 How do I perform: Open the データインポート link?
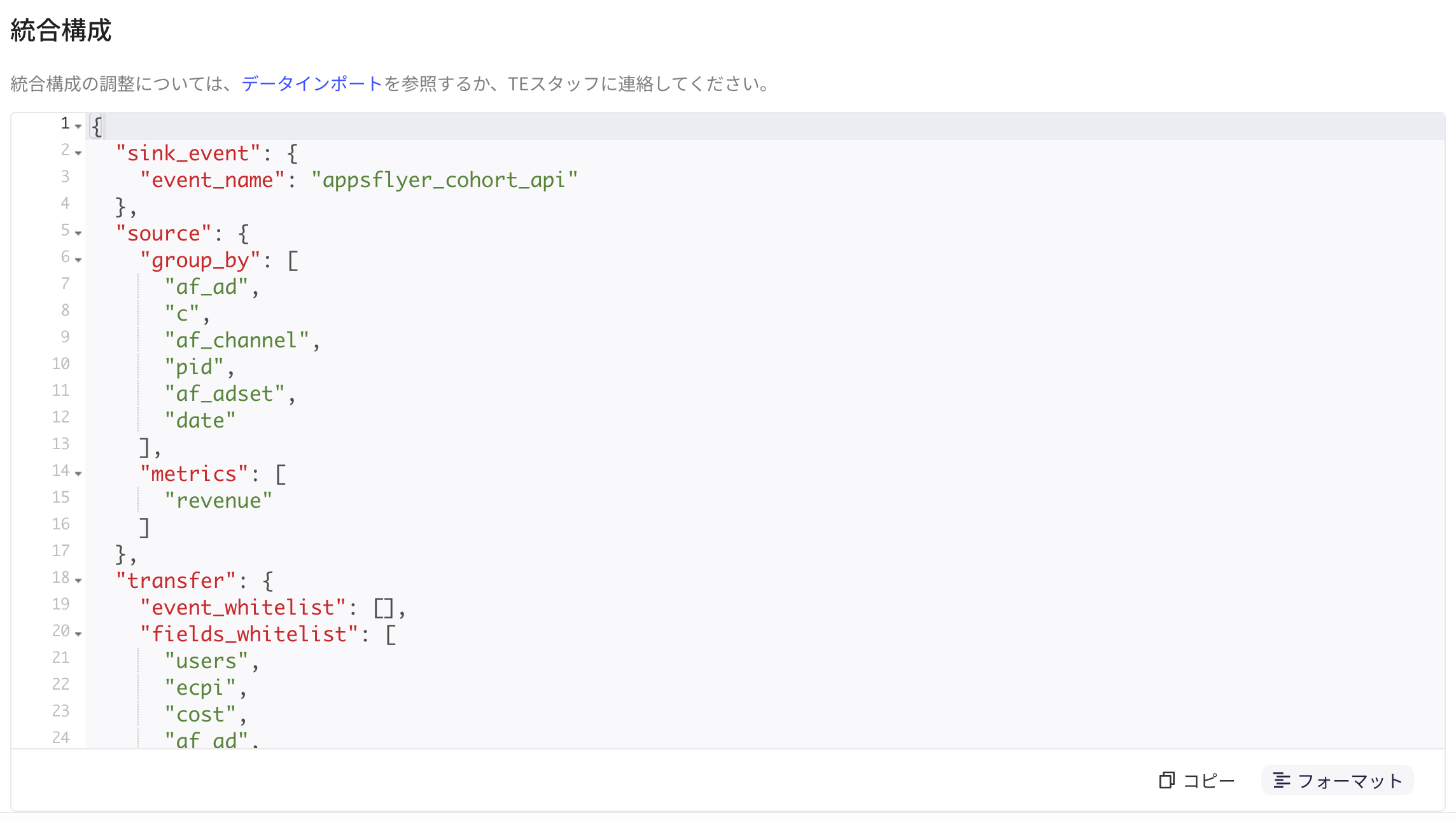coord(312,83)
